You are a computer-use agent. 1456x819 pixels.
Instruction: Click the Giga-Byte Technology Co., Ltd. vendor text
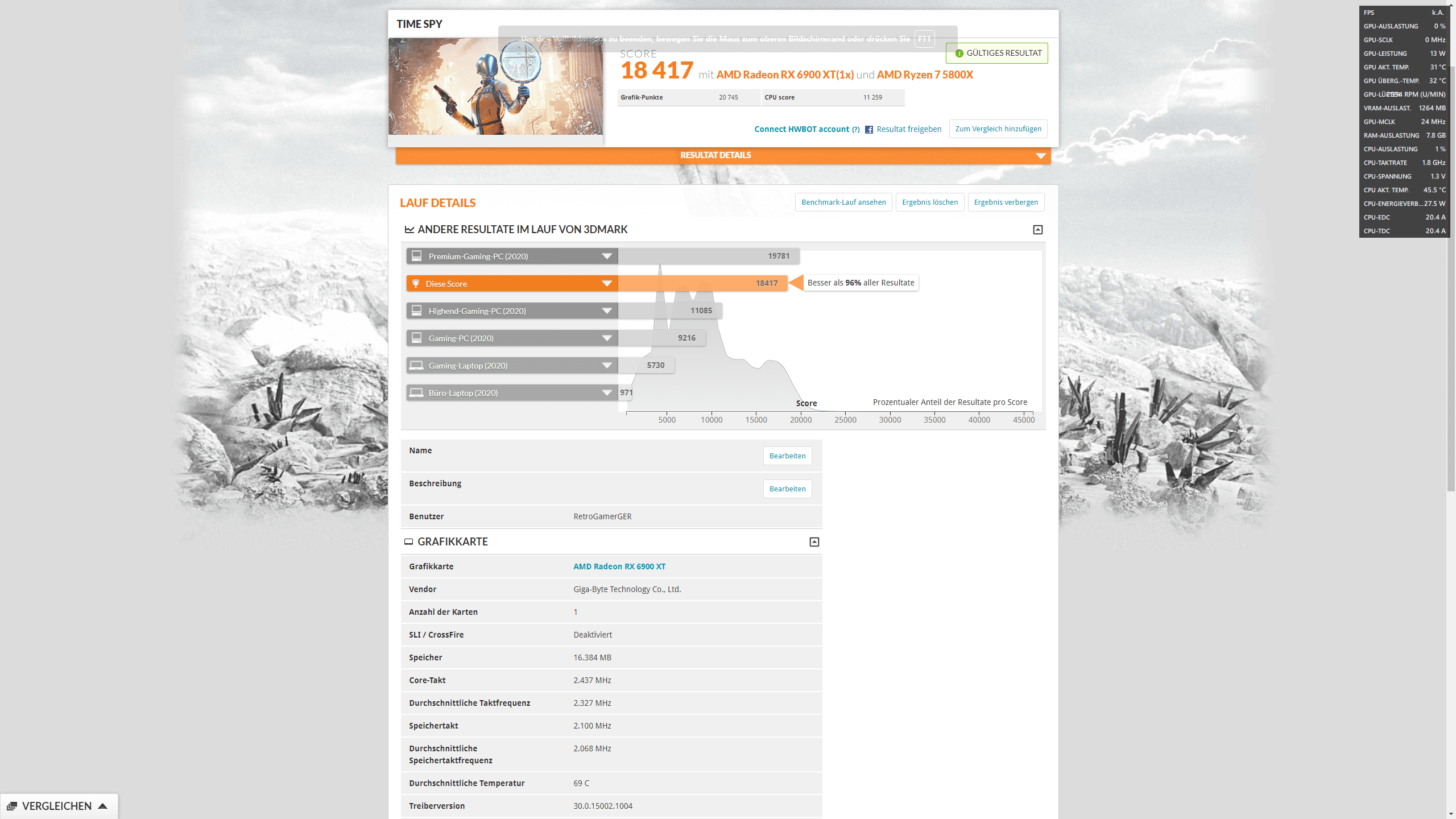627,590
